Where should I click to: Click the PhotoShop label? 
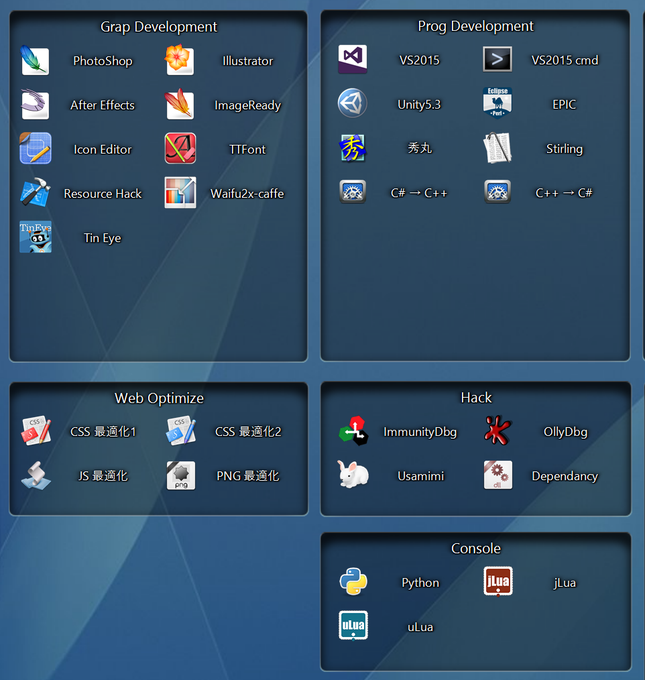103,61
